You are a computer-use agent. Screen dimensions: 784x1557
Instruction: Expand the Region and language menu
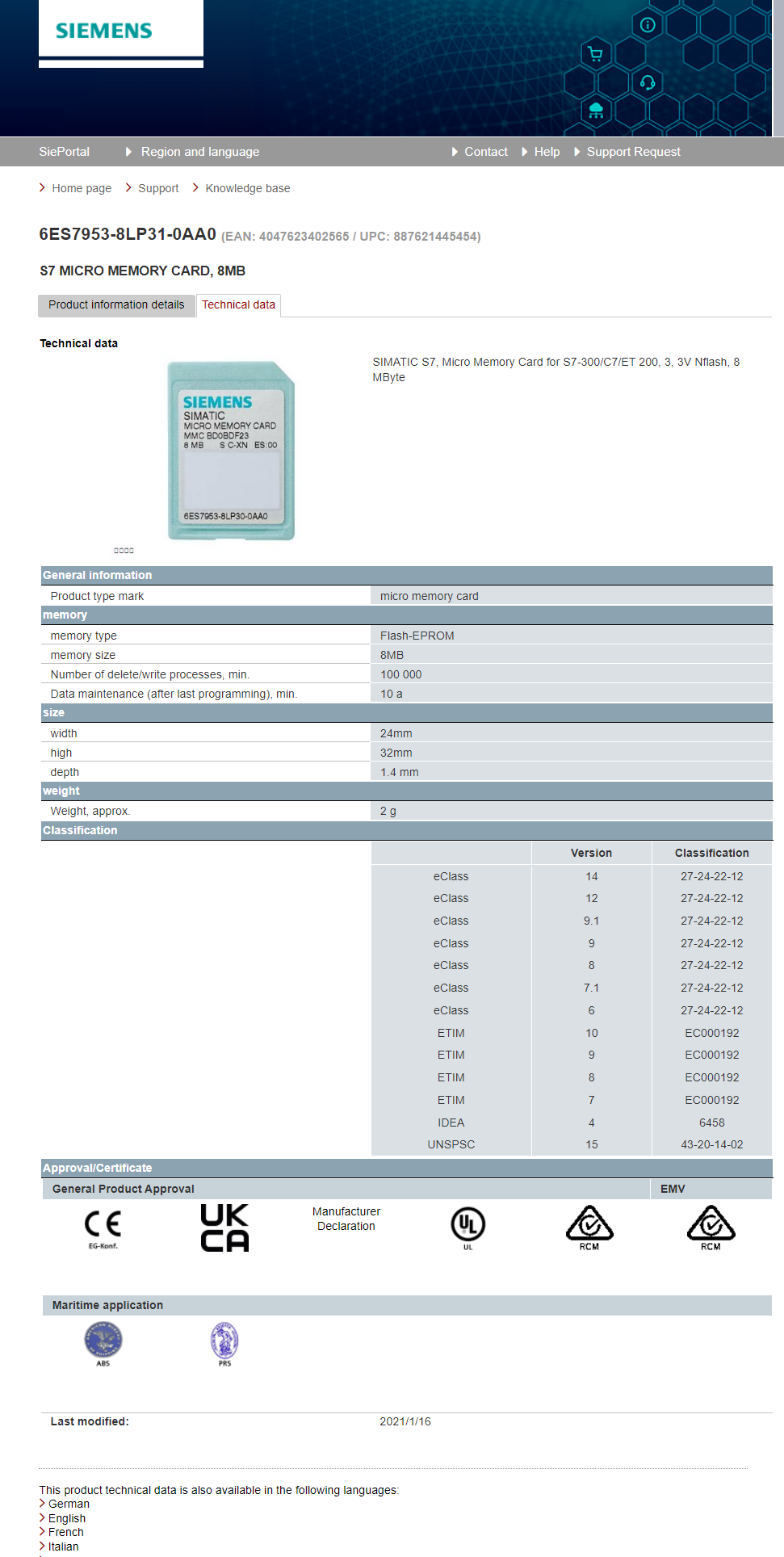tap(199, 152)
